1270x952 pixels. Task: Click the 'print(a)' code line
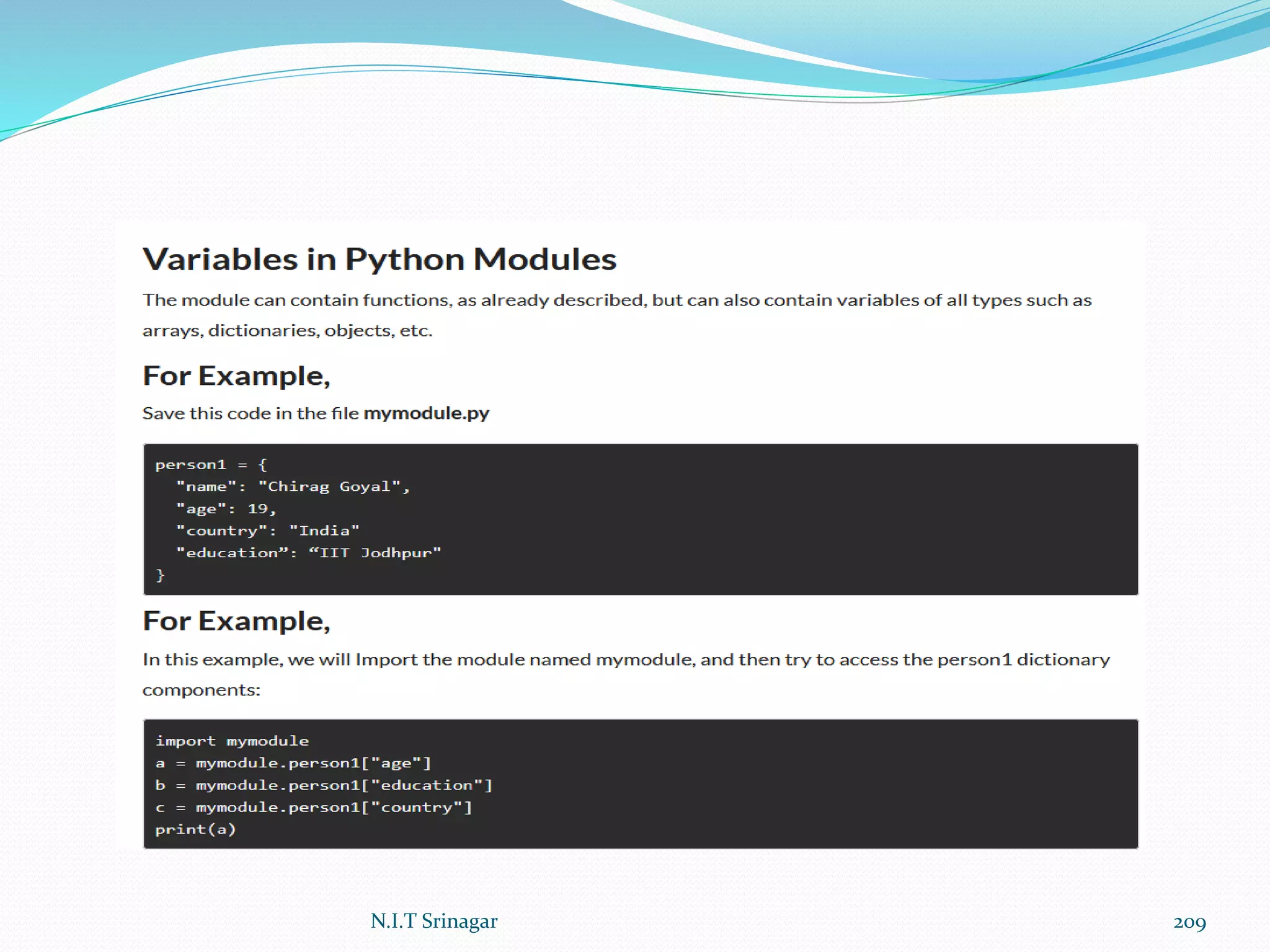coord(195,829)
